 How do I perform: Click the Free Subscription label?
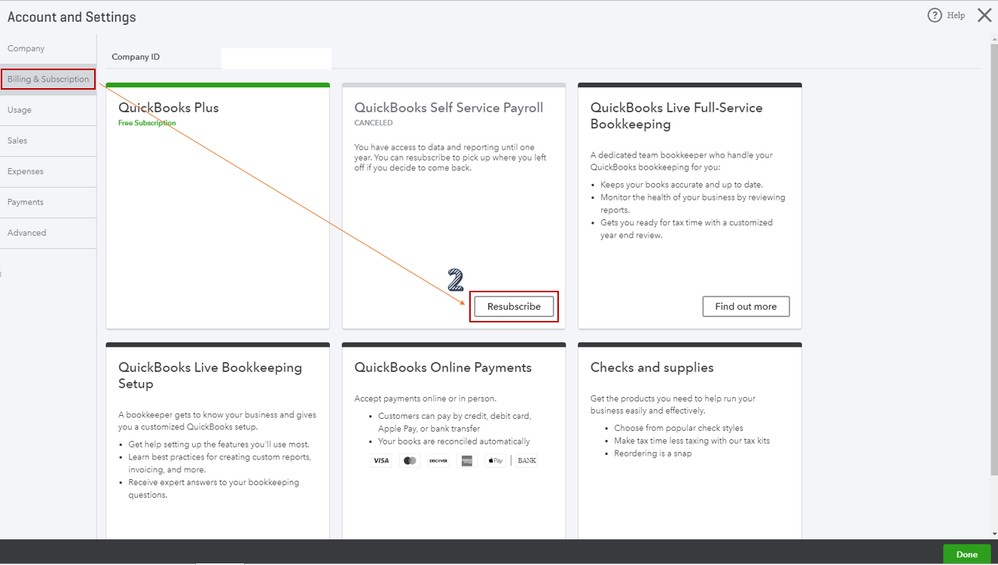click(147, 123)
